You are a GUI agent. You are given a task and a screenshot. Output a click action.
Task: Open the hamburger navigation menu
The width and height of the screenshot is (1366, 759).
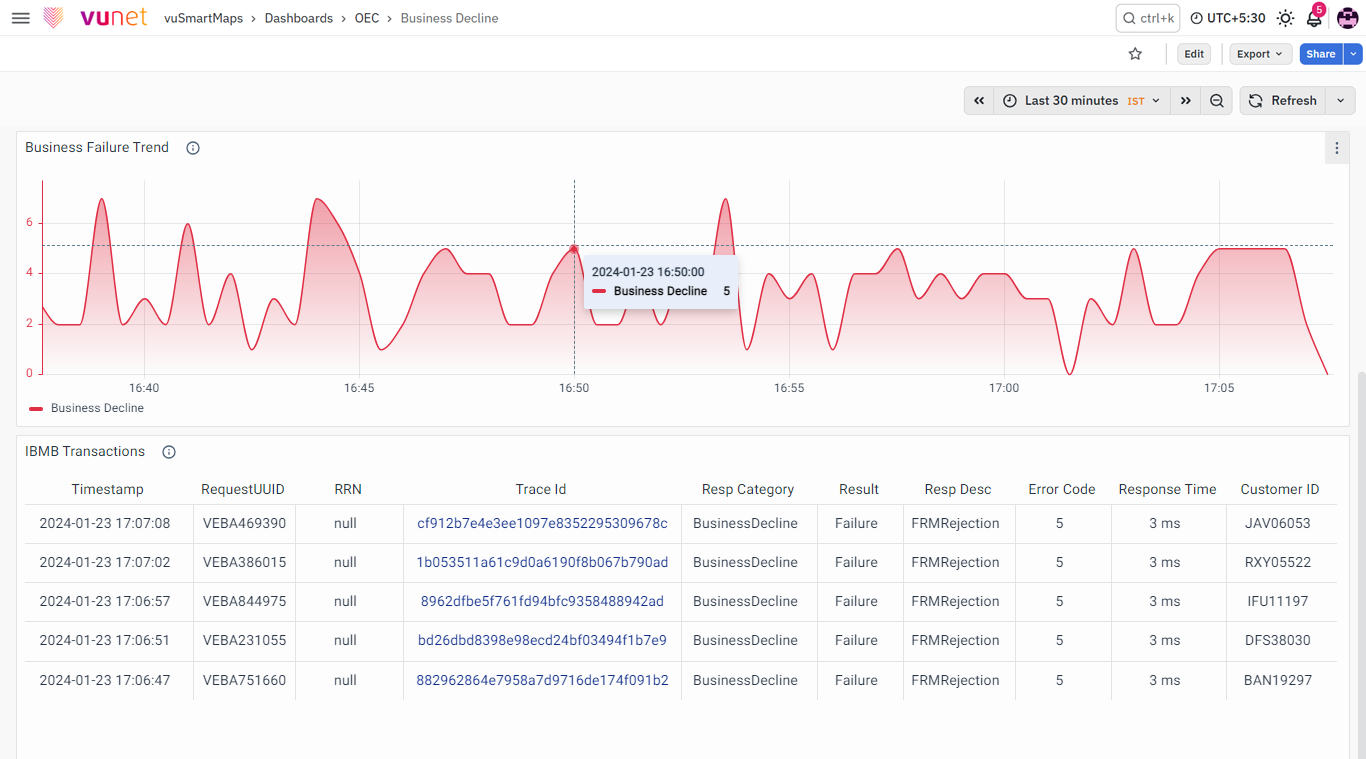tap(20, 18)
